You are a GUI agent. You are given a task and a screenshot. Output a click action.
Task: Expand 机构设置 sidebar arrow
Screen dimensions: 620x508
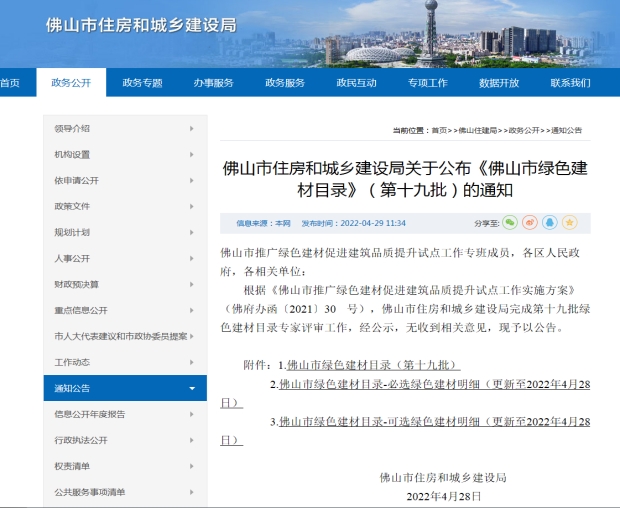(x=191, y=155)
